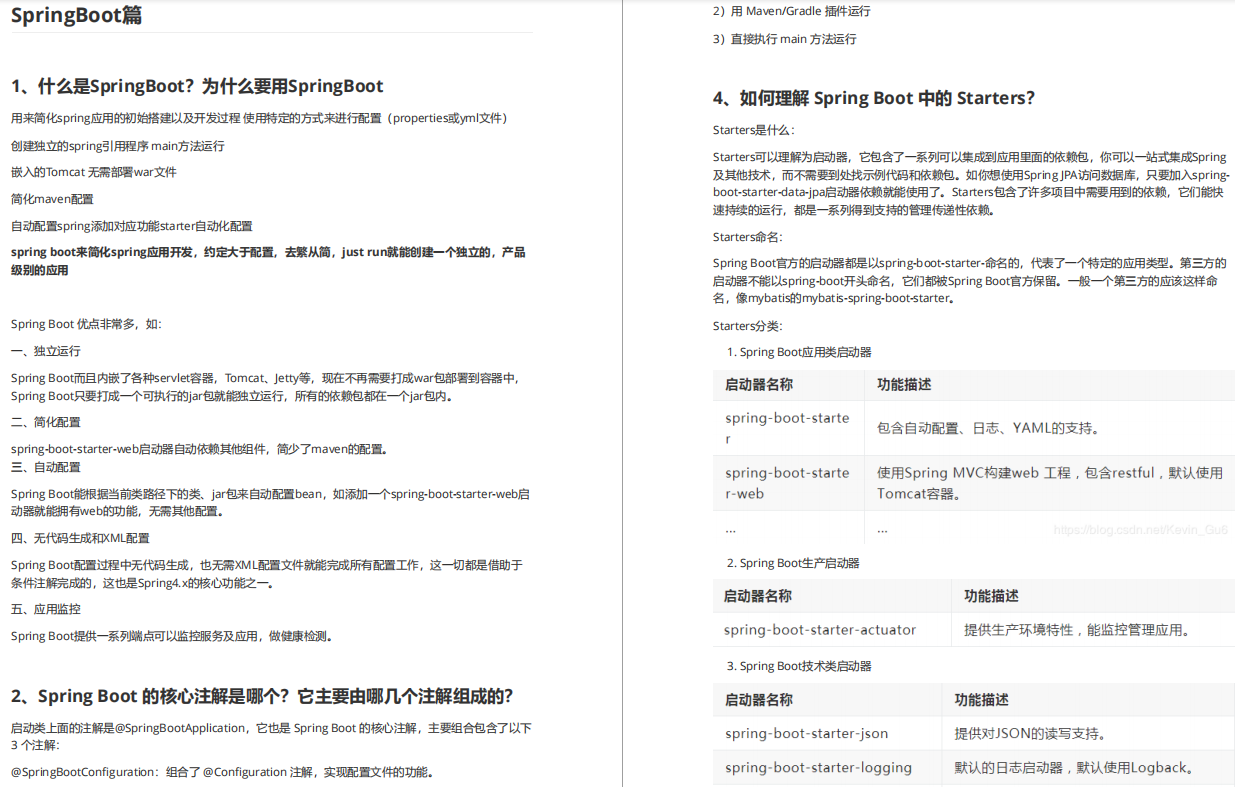1235x787 pixels.
Task: Click the line starting "@SpringBootConfiguration"
Action: pyautogui.click(x=222, y=772)
